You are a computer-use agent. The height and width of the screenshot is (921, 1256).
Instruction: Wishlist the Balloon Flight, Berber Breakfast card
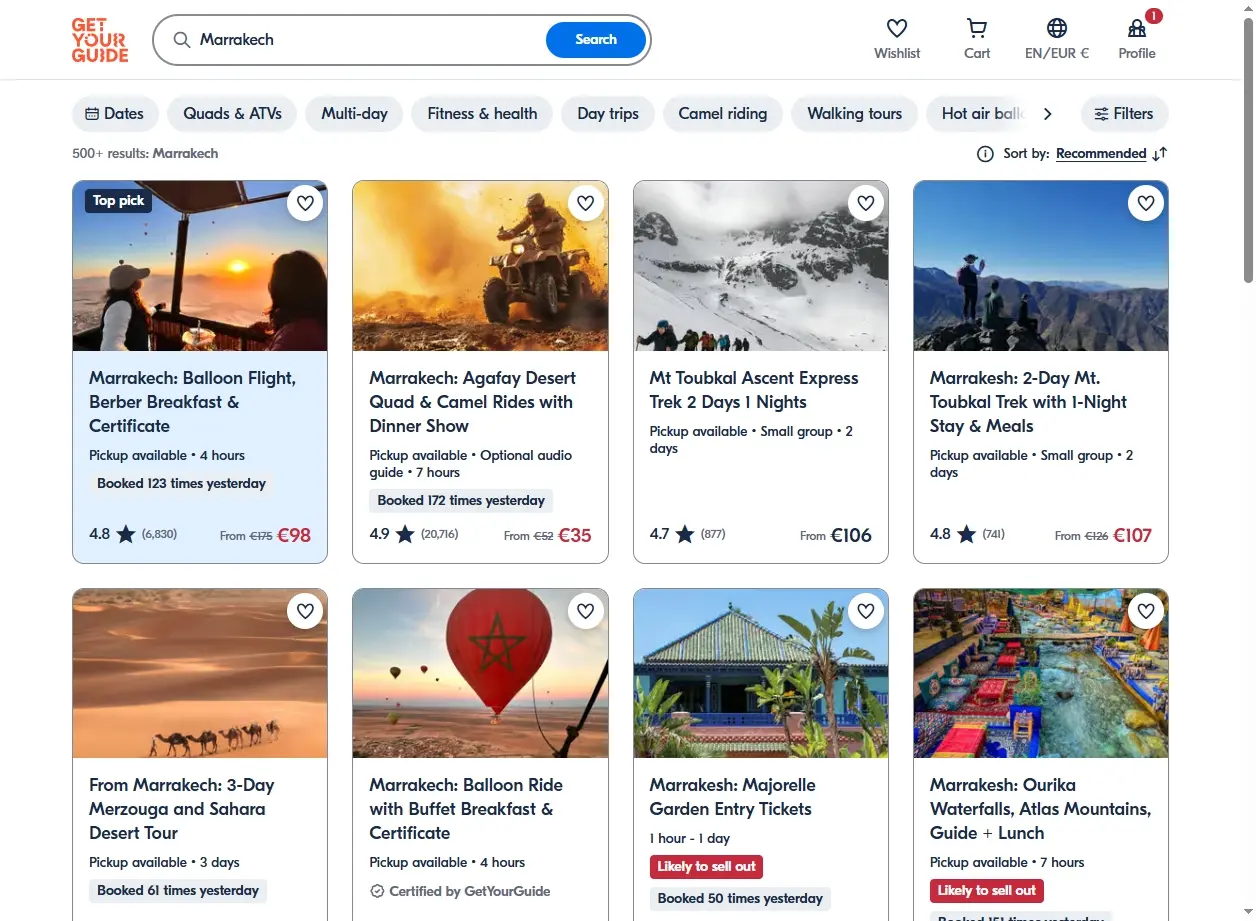[x=305, y=203]
